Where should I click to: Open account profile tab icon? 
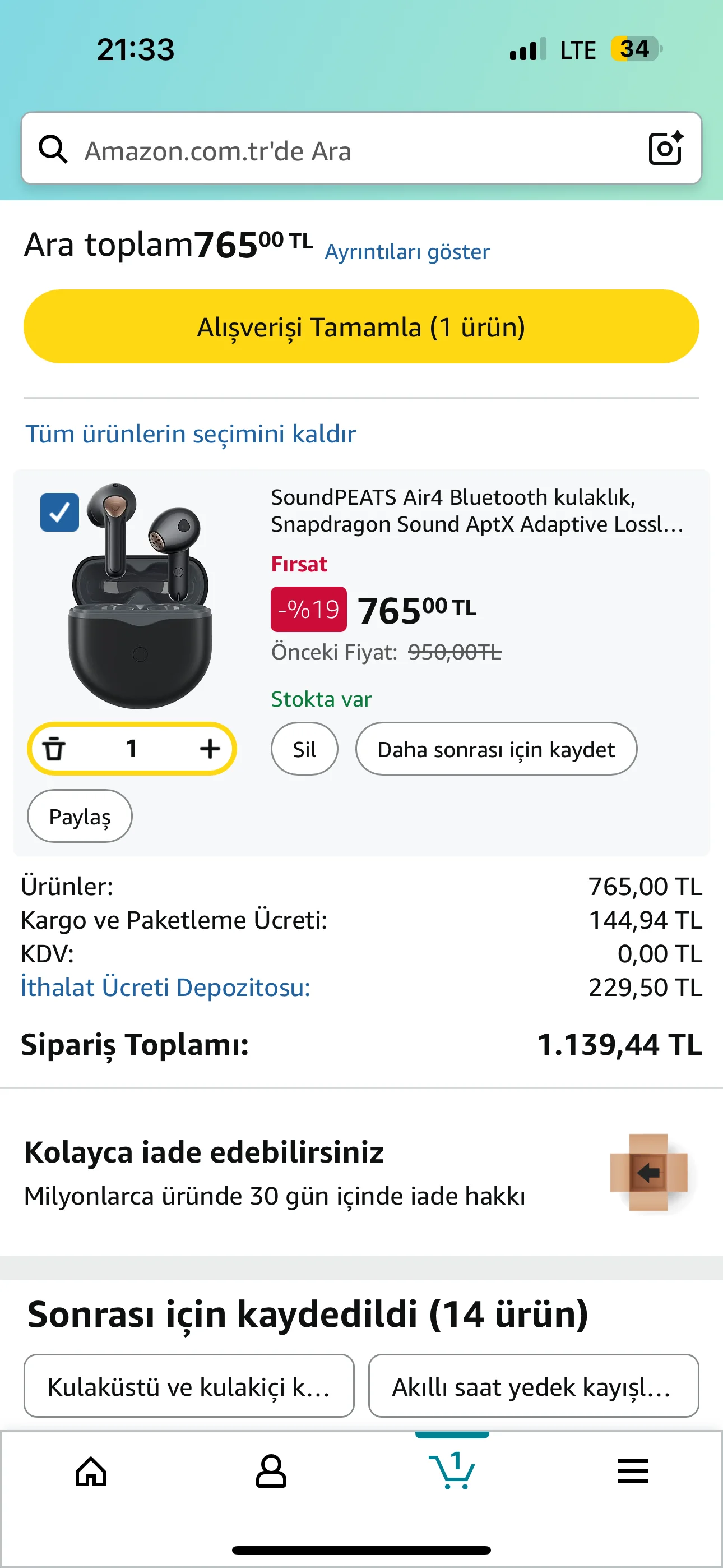(x=271, y=1472)
